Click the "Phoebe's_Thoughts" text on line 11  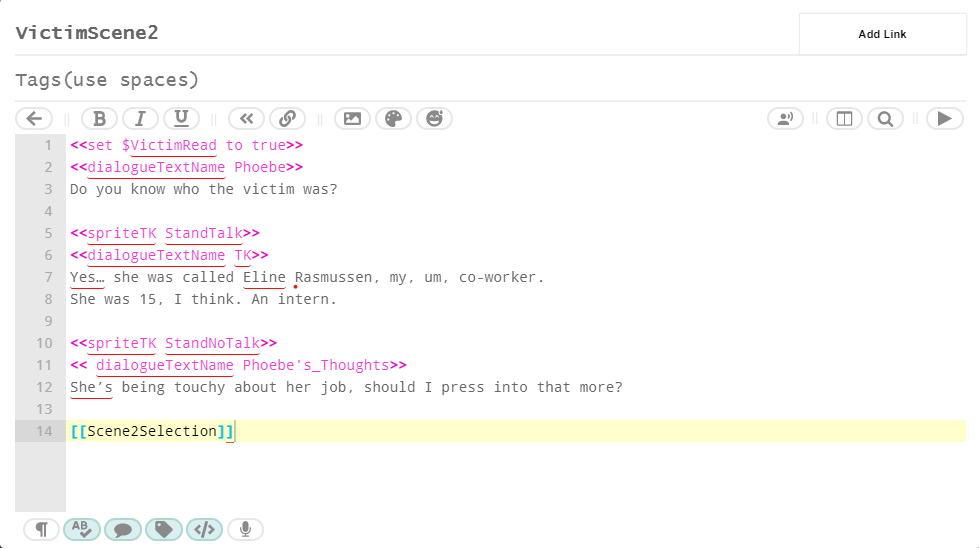(x=316, y=365)
